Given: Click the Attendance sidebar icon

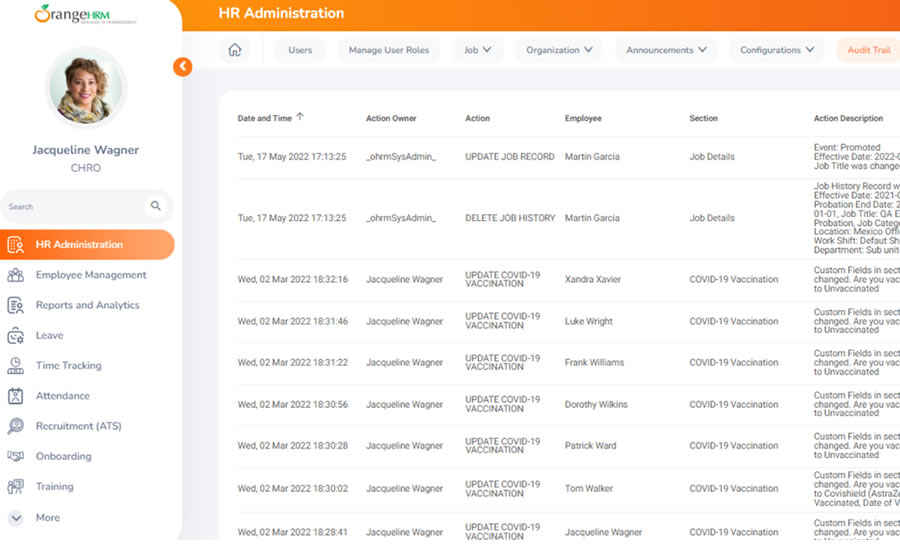Looking at the screenshot, I should [16, 396].
